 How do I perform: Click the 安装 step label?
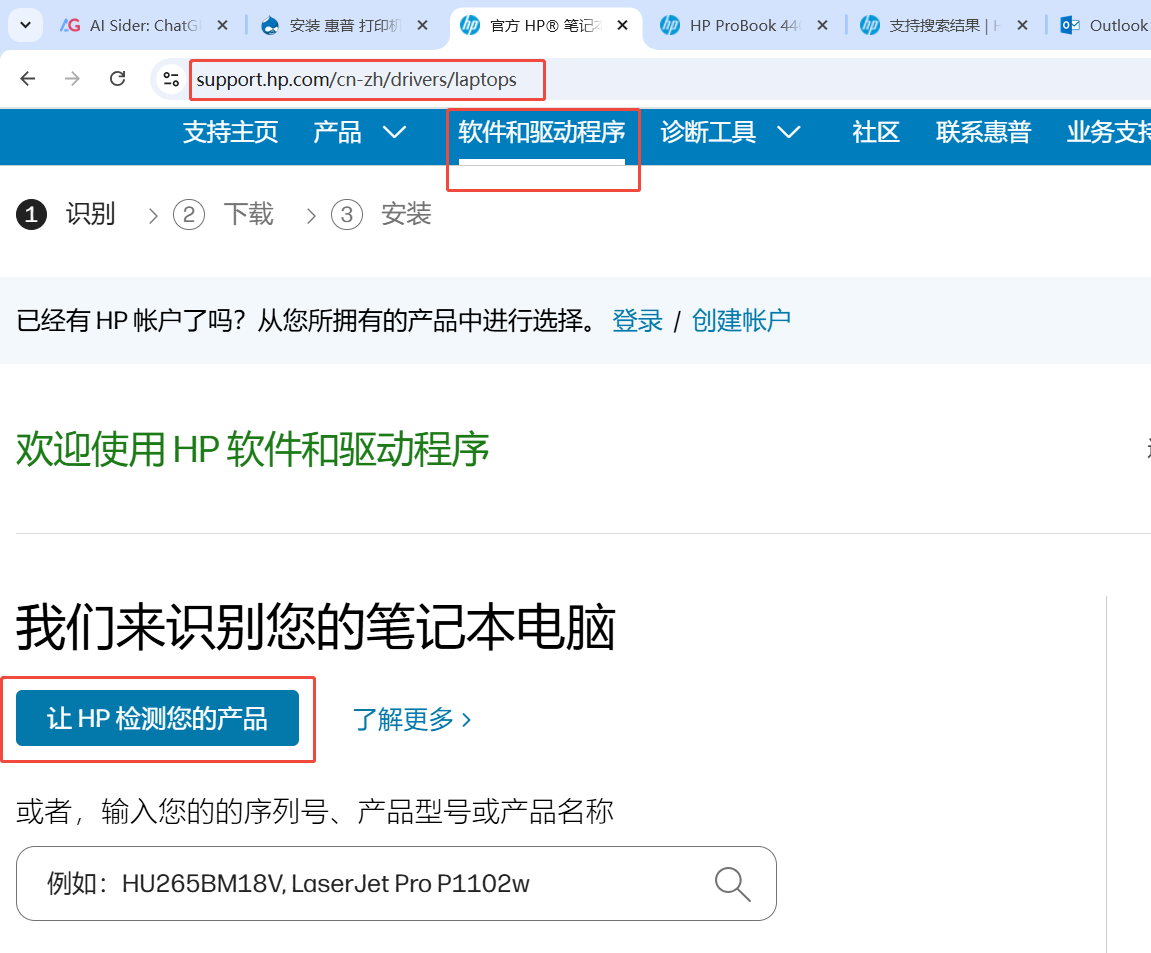406,214
